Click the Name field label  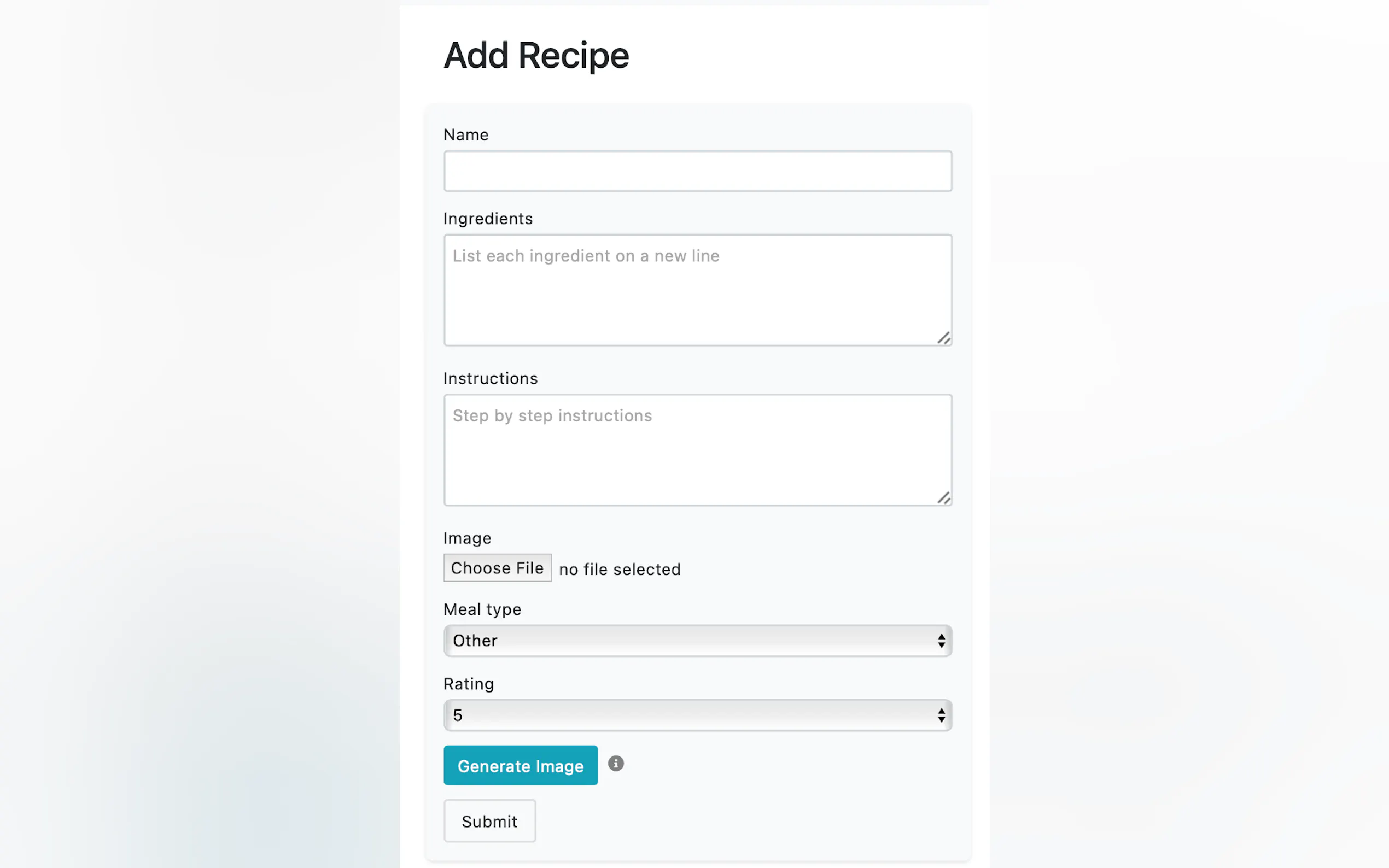coord(466,135)
